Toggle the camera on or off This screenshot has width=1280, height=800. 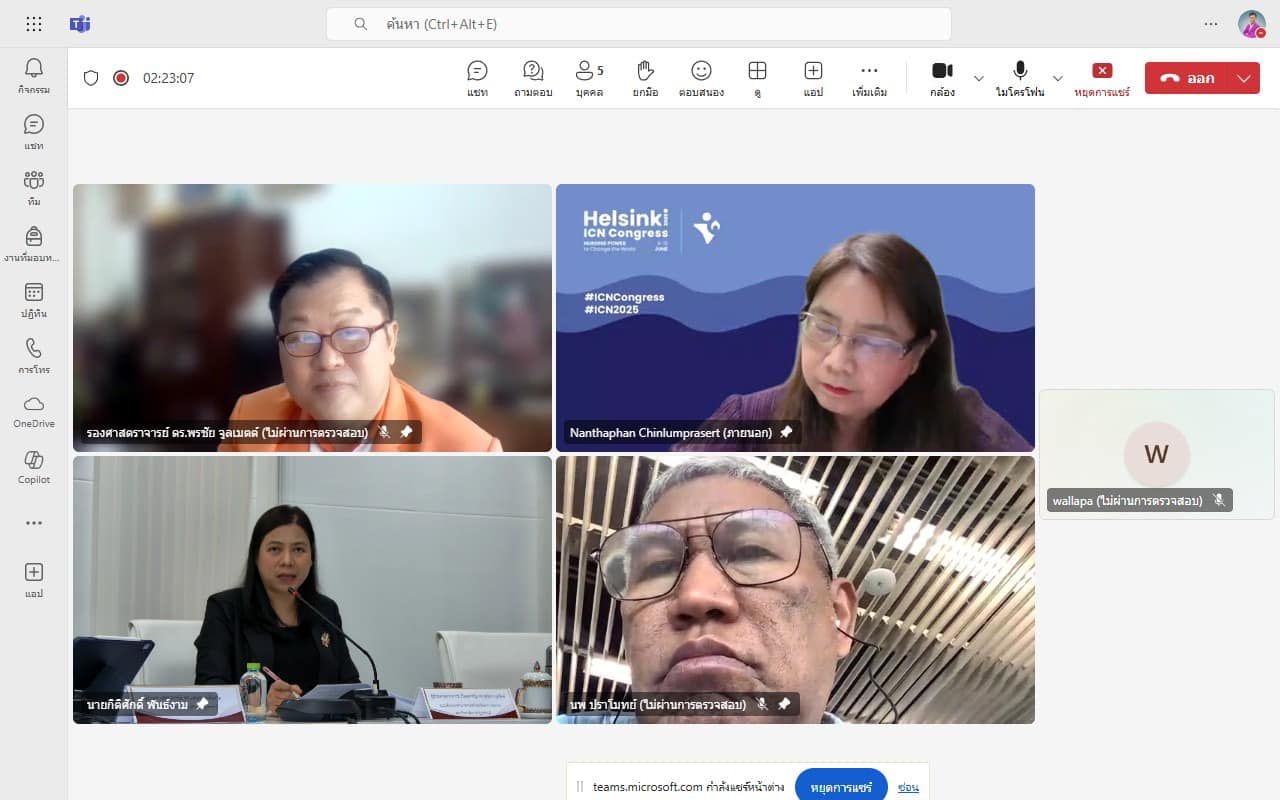941,78
